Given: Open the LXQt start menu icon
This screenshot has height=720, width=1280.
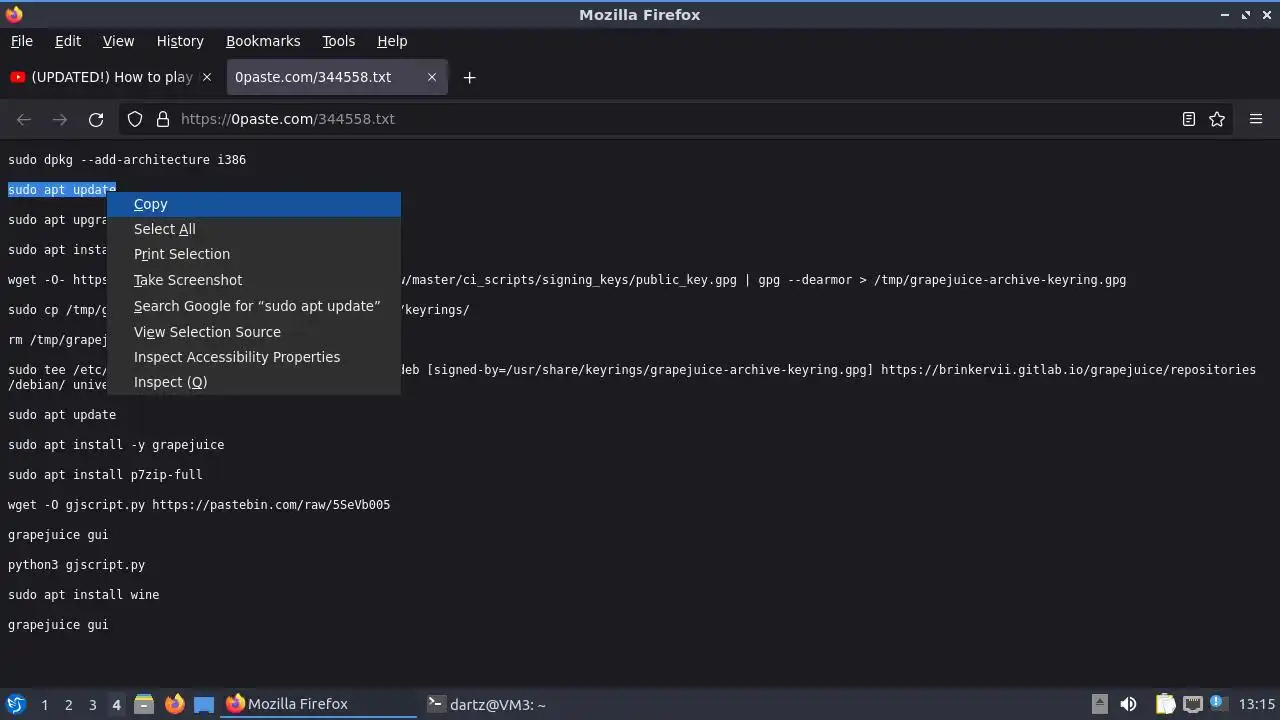Looking at the screenshot, I should (16, 704).
